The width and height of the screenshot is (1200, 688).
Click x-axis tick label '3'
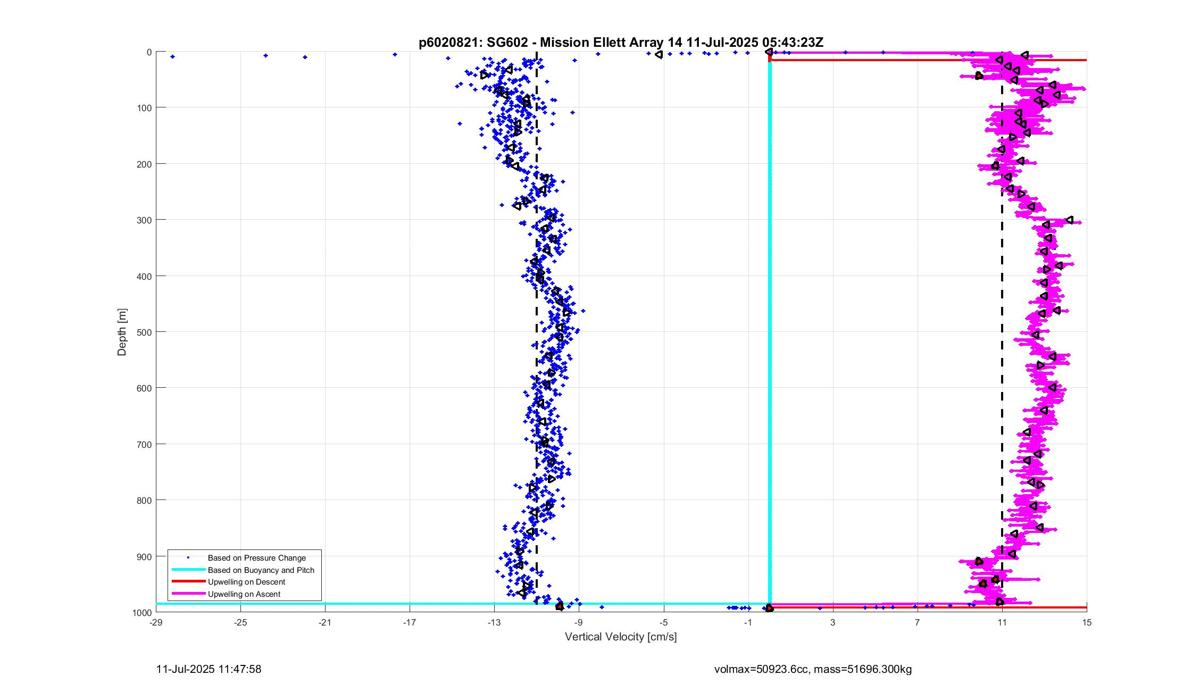[833, 622]
